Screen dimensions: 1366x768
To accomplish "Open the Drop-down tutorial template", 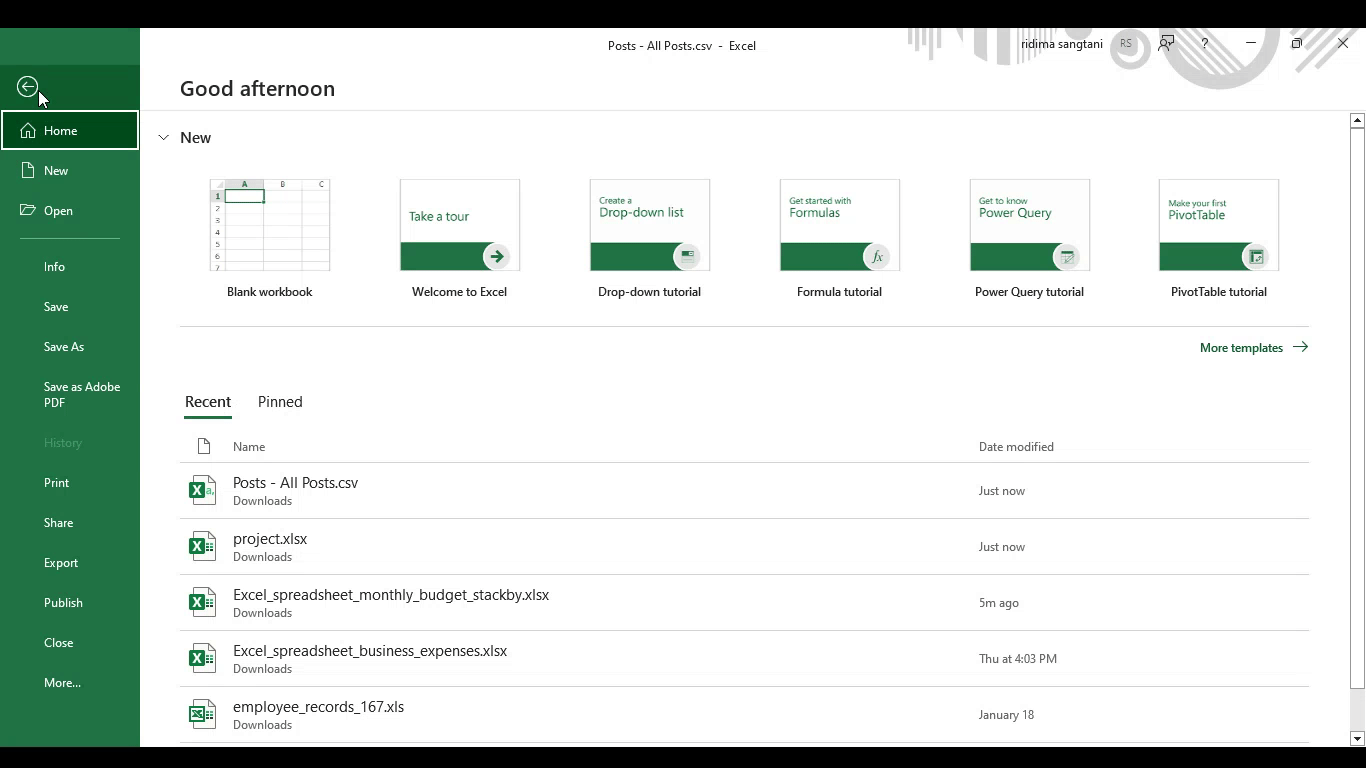I will point(650,239).
